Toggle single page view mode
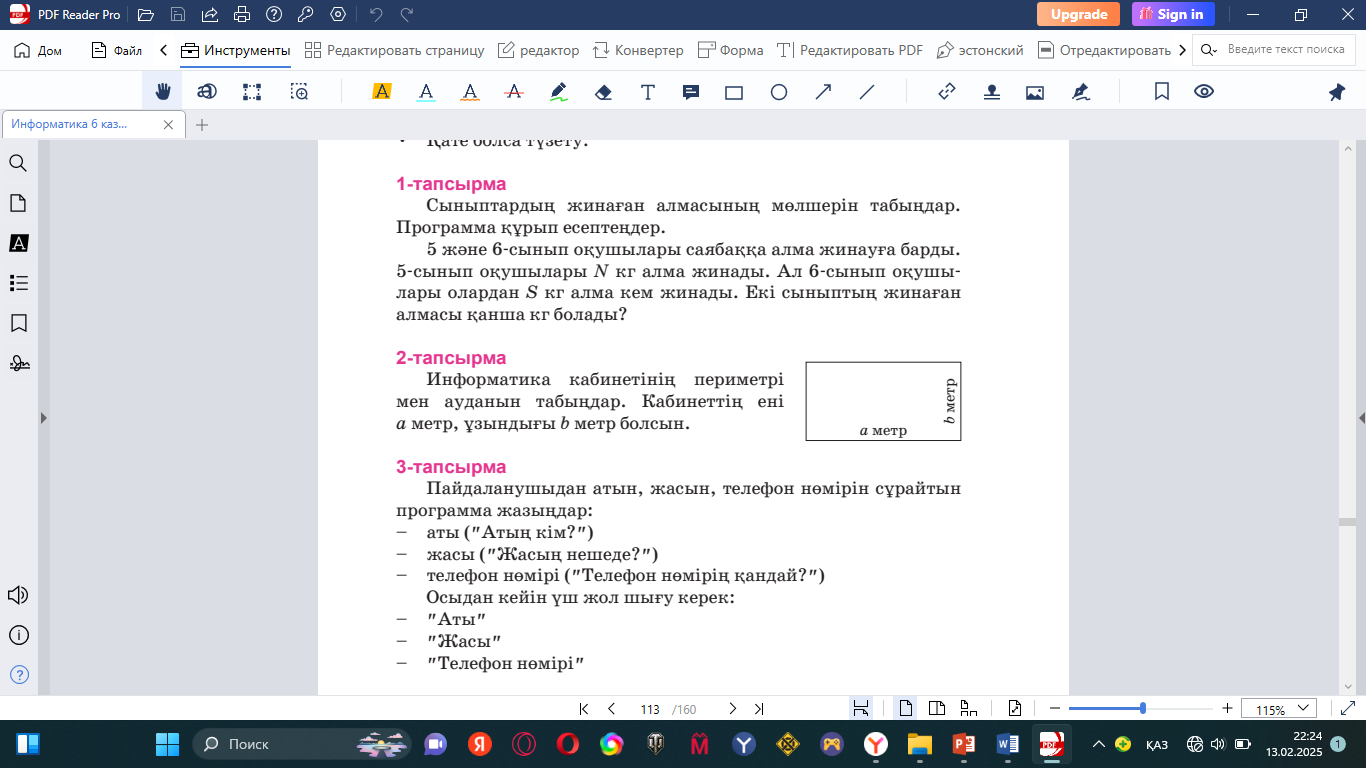 click(x=906, y=709)
